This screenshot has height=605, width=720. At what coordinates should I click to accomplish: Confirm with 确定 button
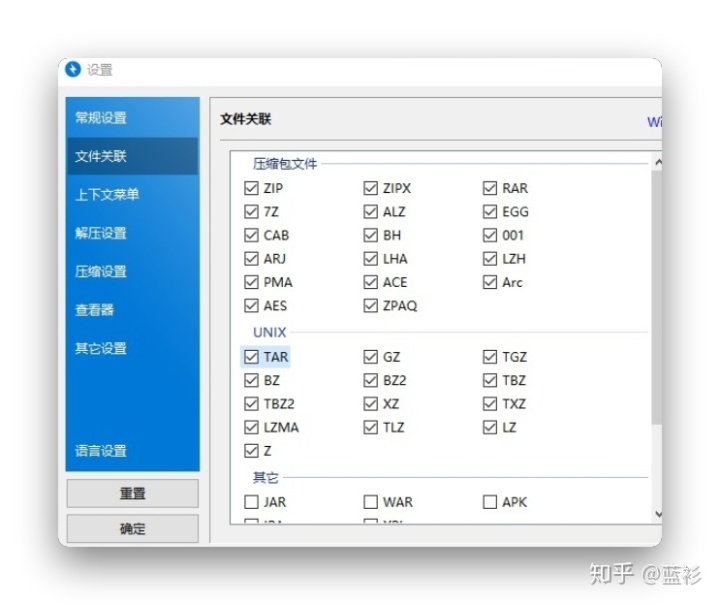[133, 528]
